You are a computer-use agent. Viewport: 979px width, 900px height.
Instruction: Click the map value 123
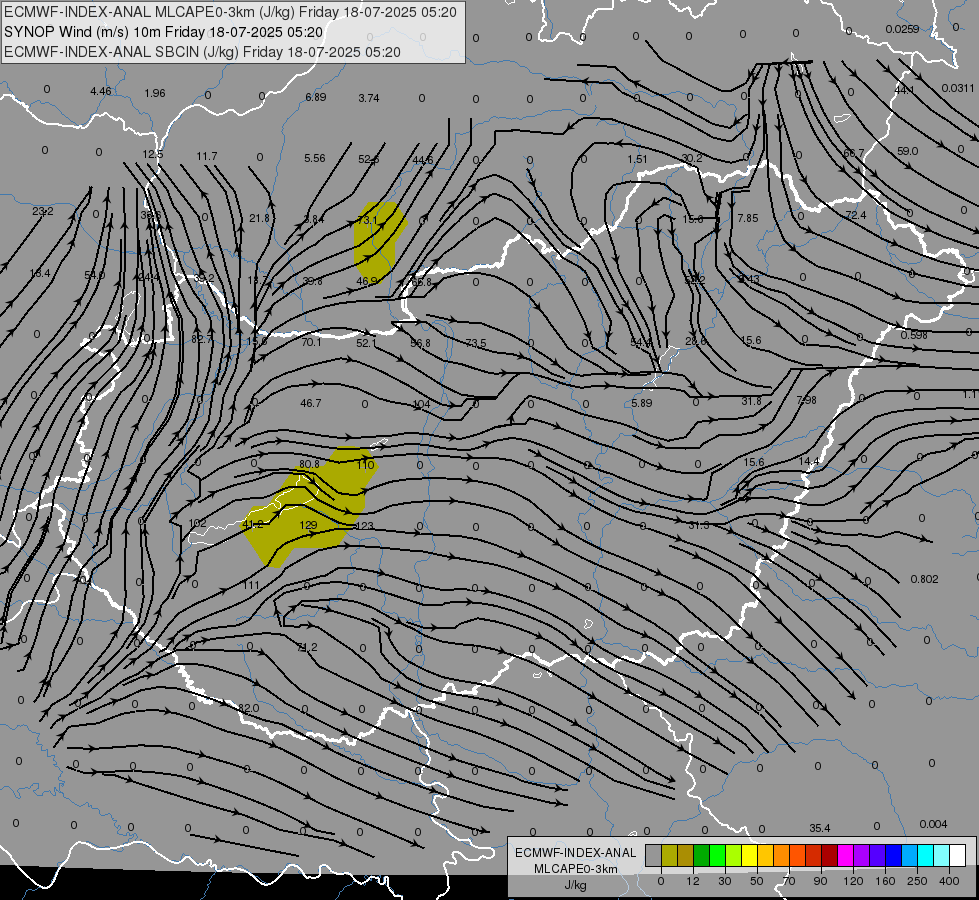(364, 526)
